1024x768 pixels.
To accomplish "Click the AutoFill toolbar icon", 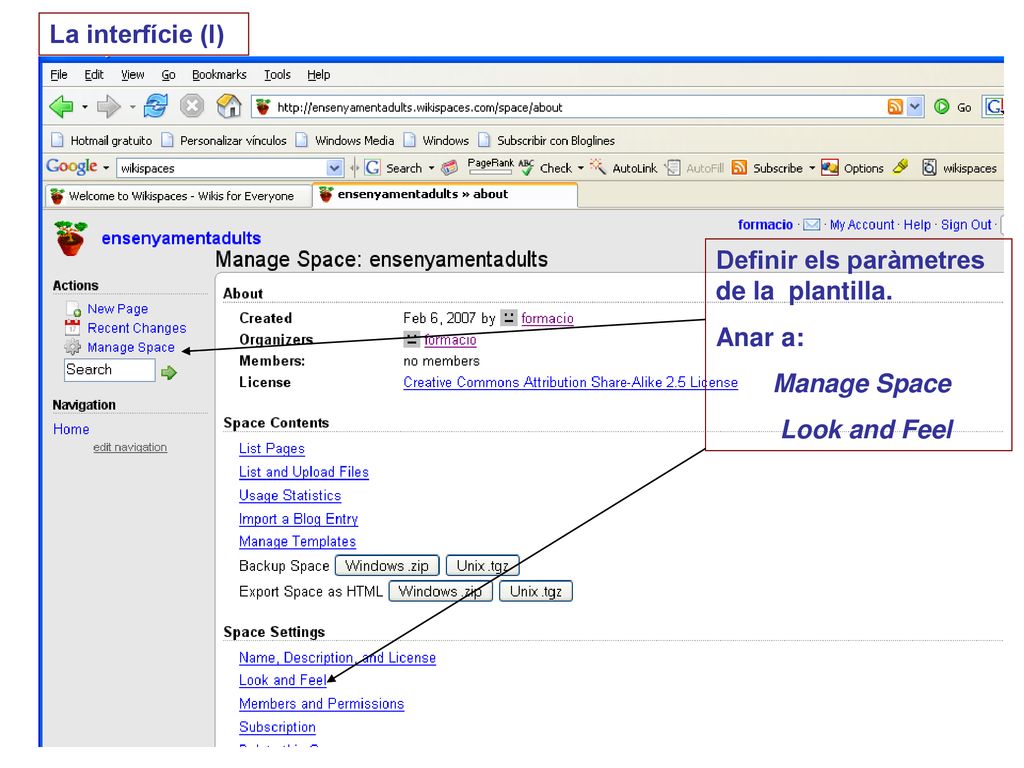I will tap(672, 168).
